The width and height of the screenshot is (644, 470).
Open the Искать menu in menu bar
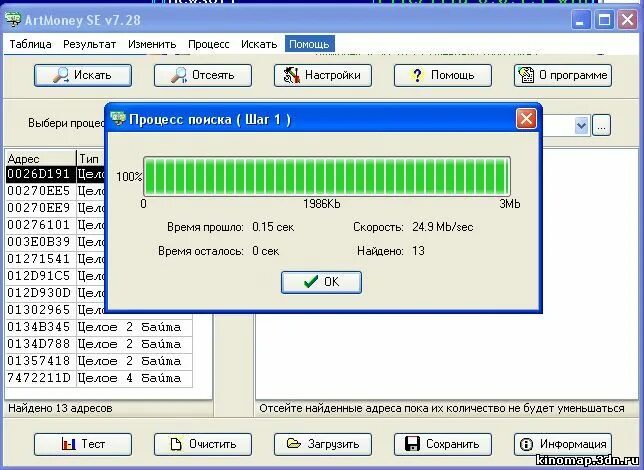click(x=259, y=44)
